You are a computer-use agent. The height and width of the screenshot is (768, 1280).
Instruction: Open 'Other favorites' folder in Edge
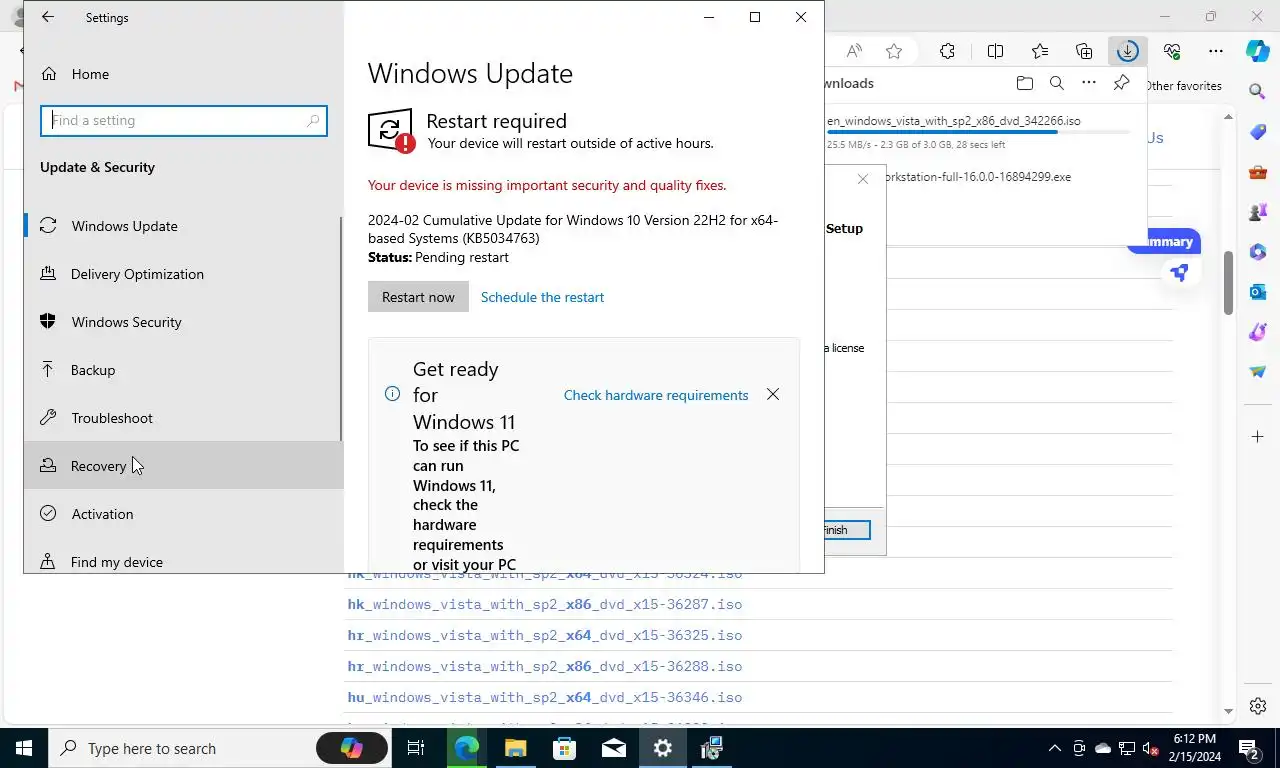[1184, 86]
